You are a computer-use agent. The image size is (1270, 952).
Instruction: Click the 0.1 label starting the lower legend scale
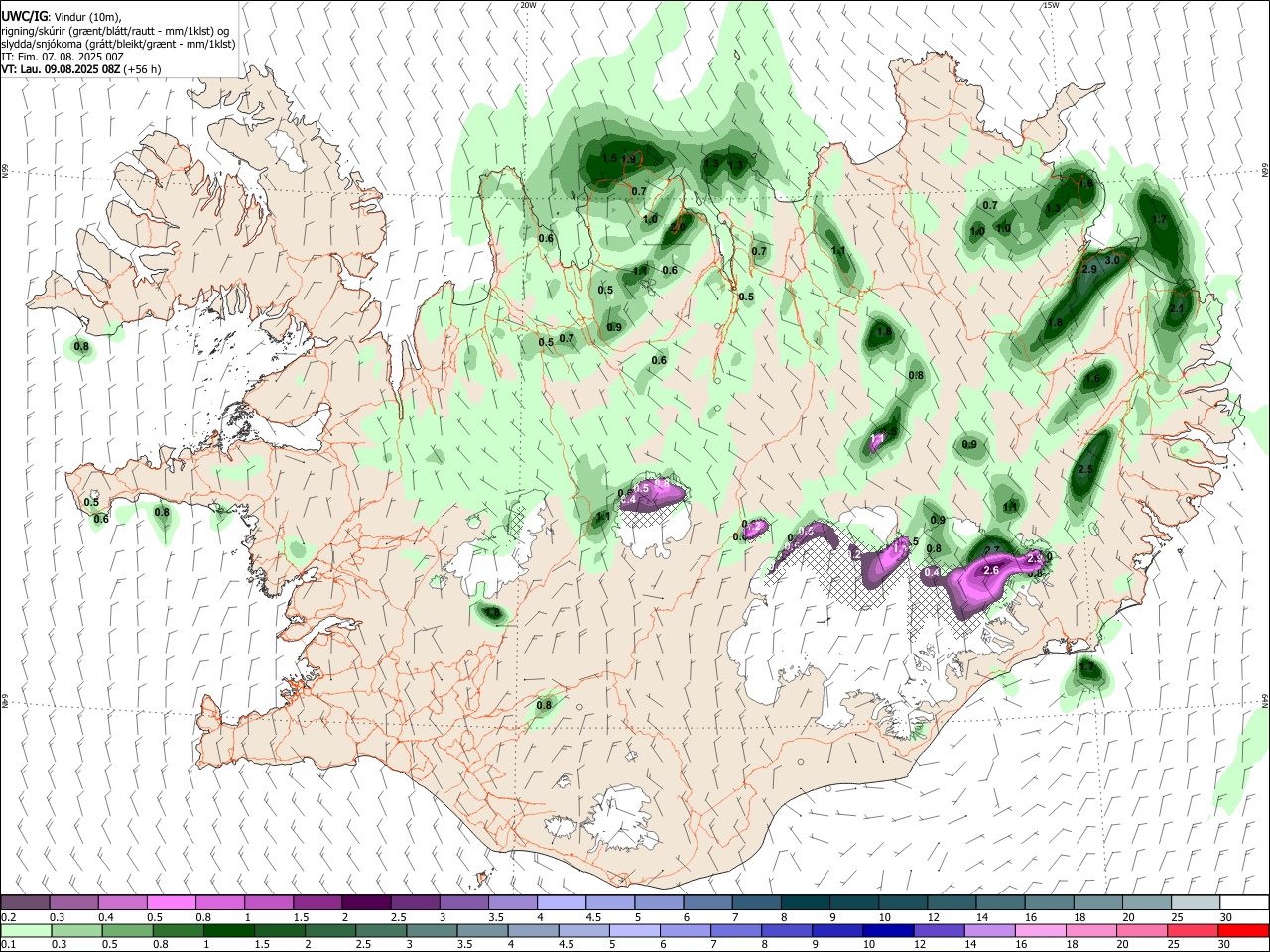point(8,944)
